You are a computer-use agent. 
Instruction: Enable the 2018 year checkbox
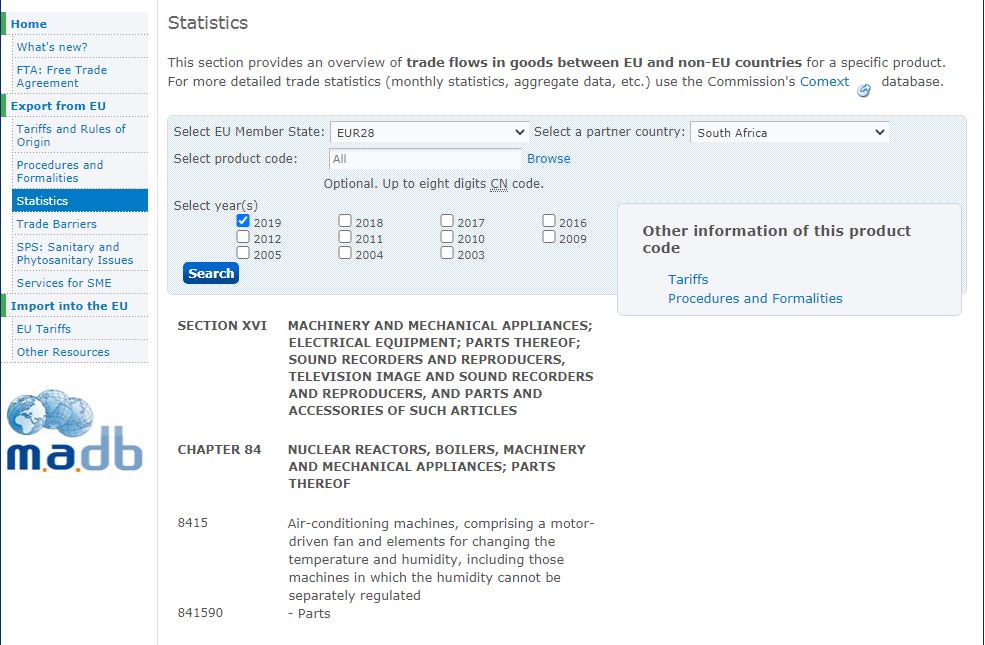pos(345,220)
